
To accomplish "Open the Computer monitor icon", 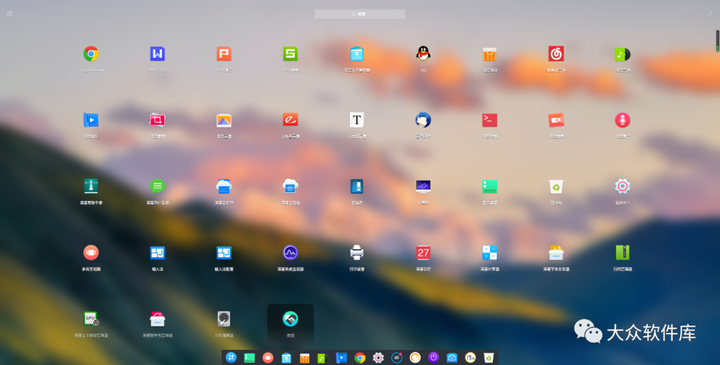I will (x=423, y=186).
